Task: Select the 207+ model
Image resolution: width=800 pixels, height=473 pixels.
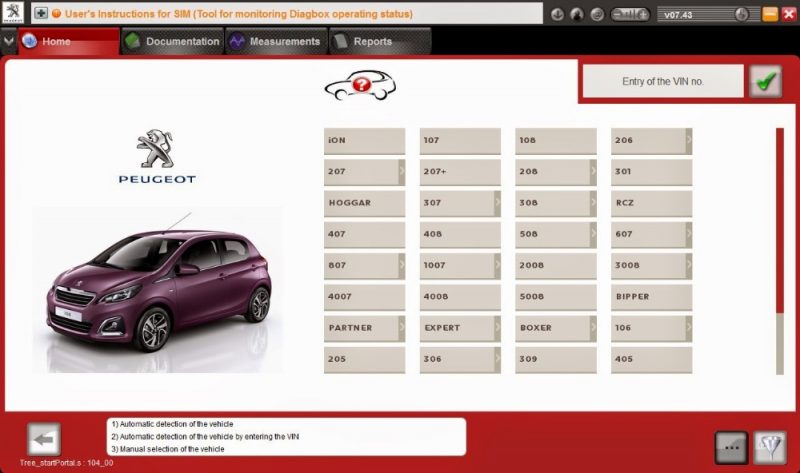Action: pos(460,171)
